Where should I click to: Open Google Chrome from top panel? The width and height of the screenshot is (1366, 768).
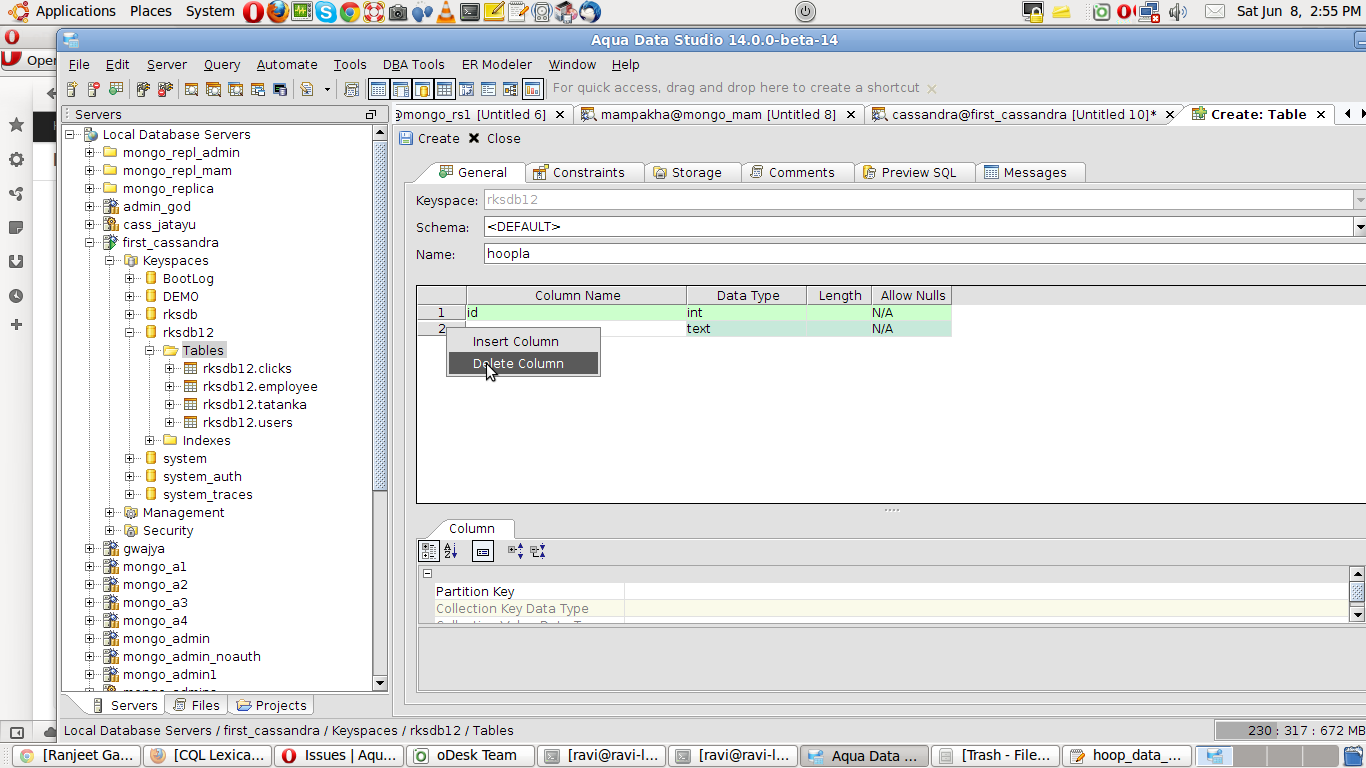click(x=349, y=12)
